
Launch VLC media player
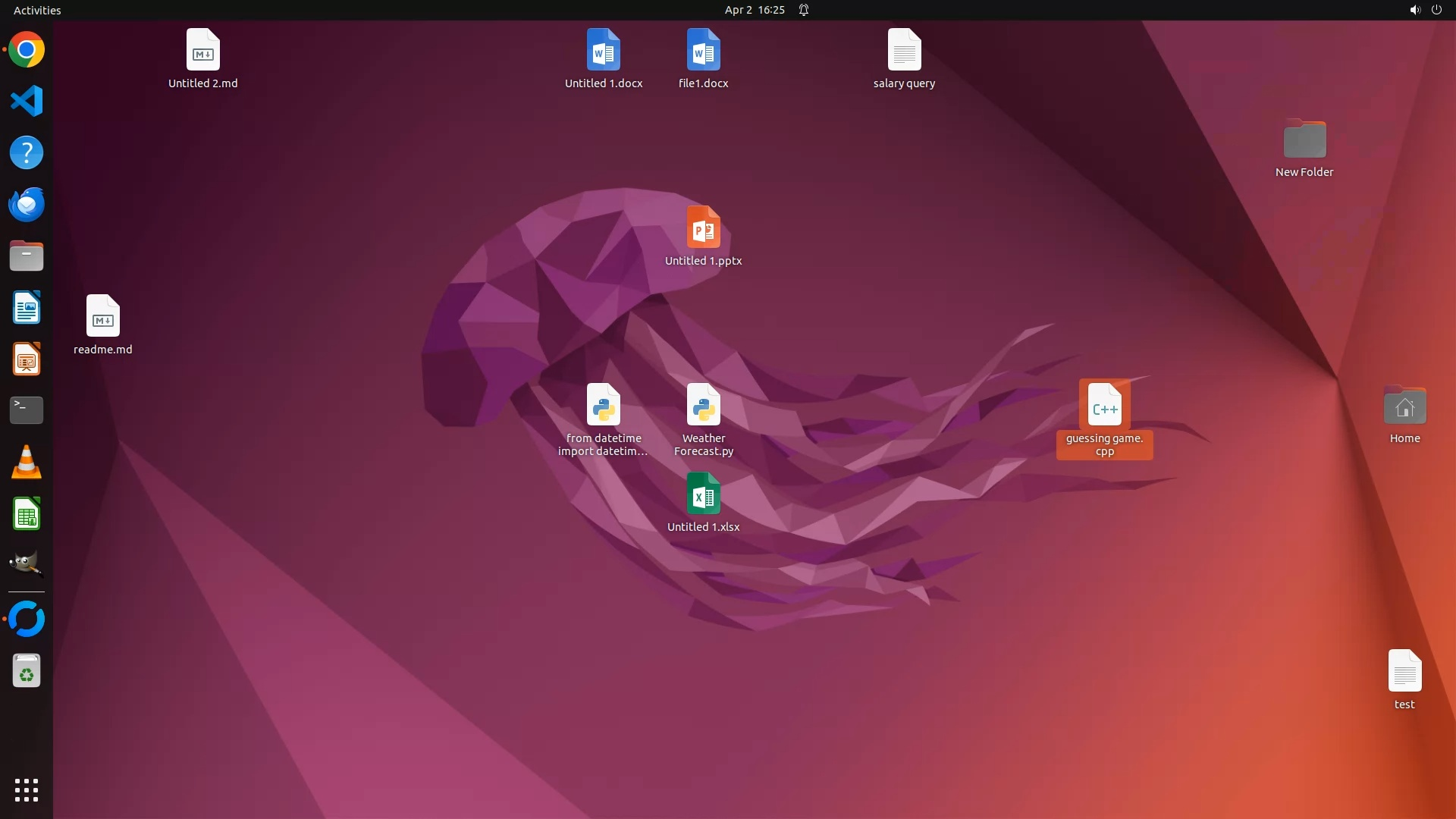pyautogui.click(x=27, y=462)
